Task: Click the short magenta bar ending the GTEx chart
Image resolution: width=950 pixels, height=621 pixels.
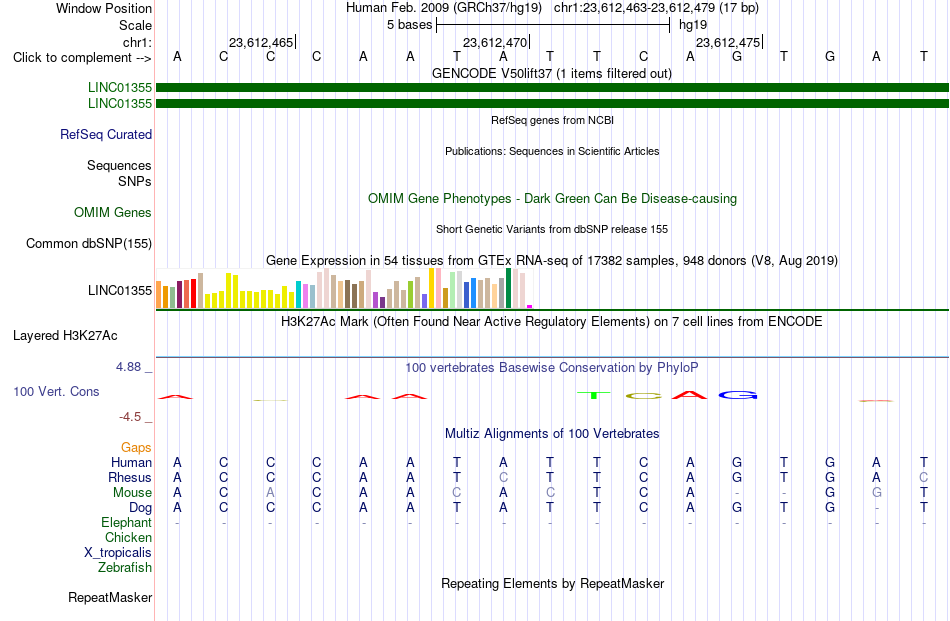Action: pyautogui.click(x=530, y=307)
